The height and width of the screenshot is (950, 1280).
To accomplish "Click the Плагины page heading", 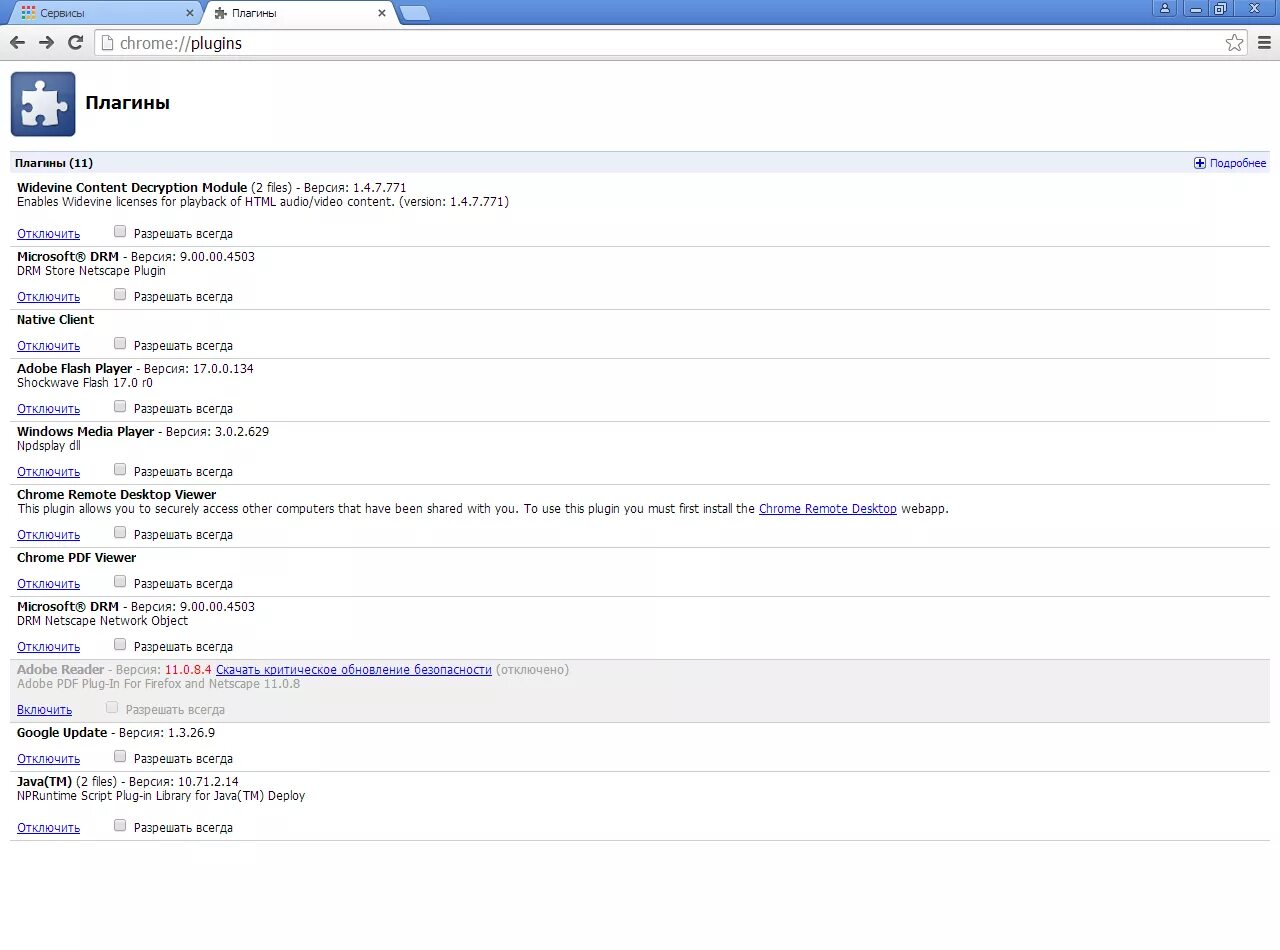I will pyautogui.click(x=127, y=103).
